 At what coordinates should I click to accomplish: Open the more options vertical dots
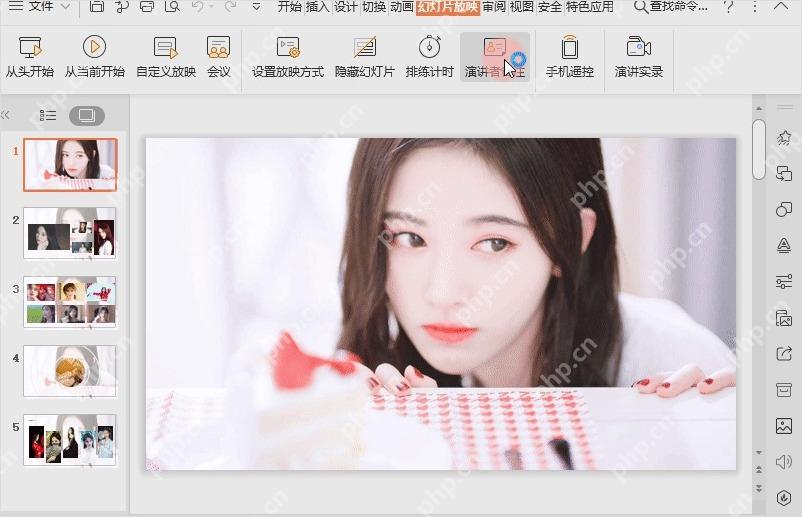755,7
